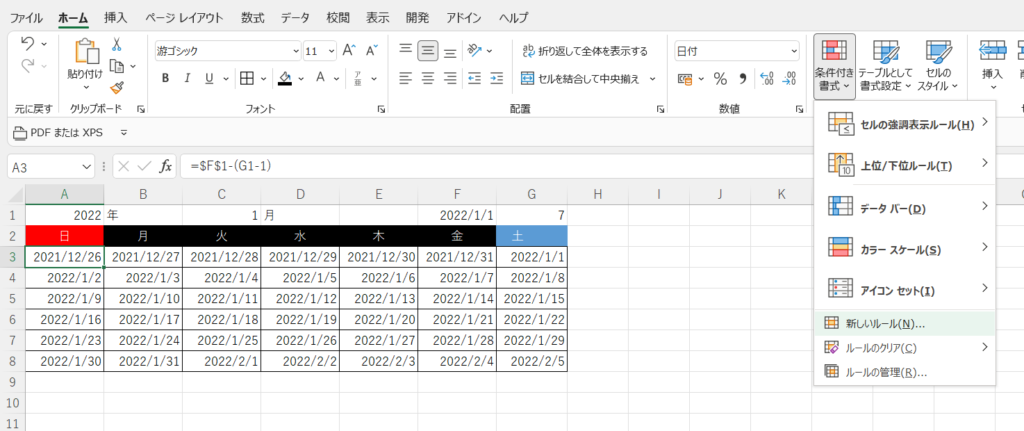Screen dimensions: 1024x431
Task: Toggle bold formatting
Action: [x=164, y=78]
